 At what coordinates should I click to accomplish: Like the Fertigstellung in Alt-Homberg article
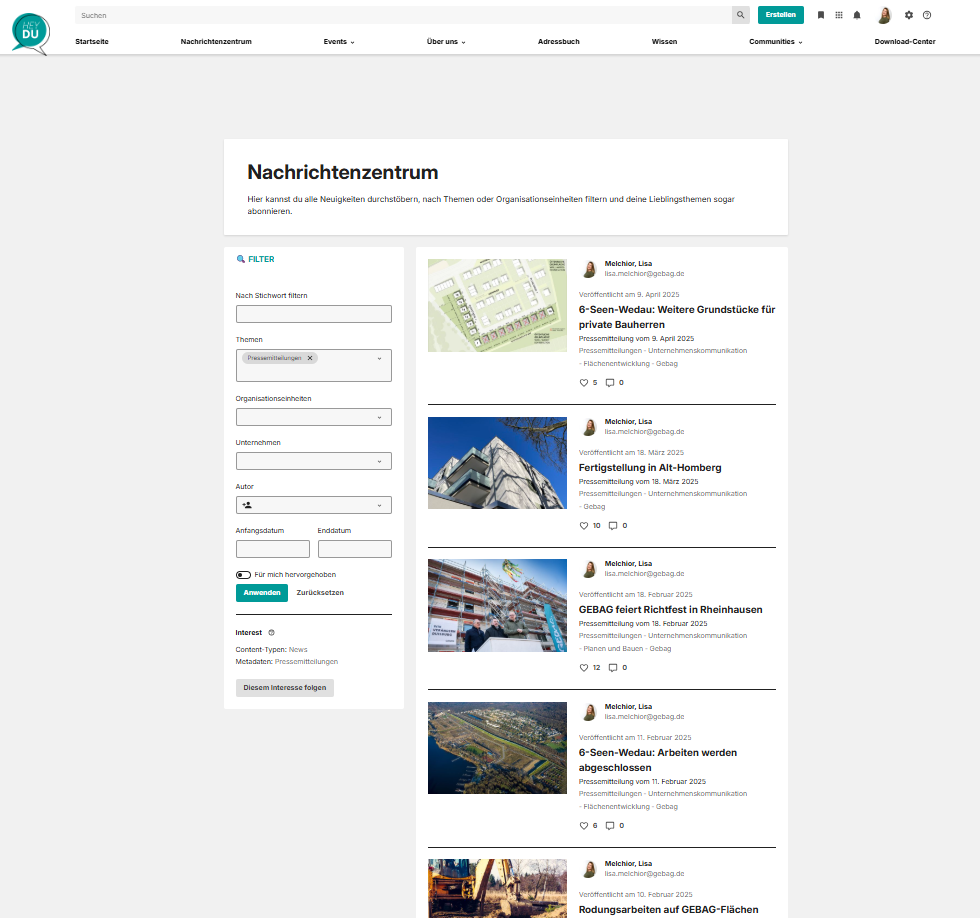tap(585, 525)
